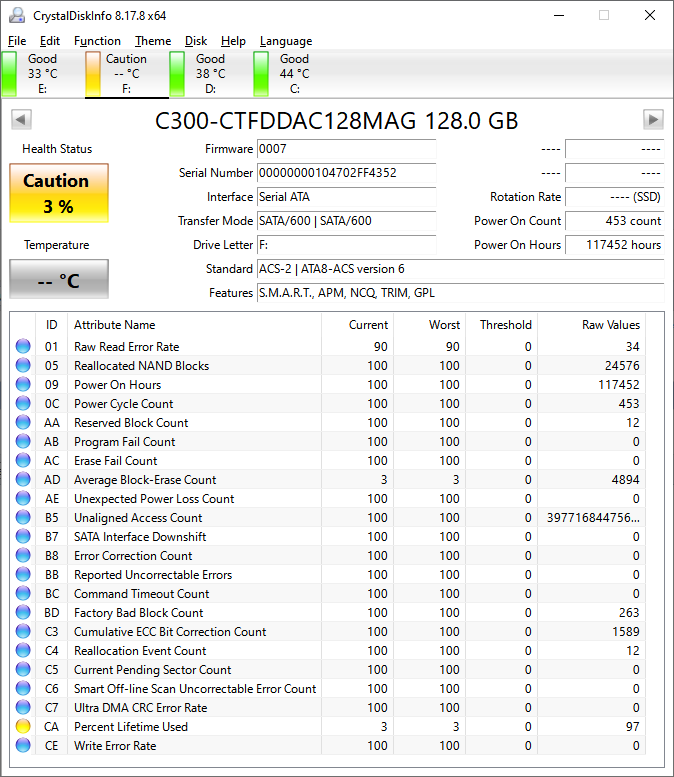The image size is (674, 777).
Task: Click the Threshold column header
Action: [x=502, y=325]
